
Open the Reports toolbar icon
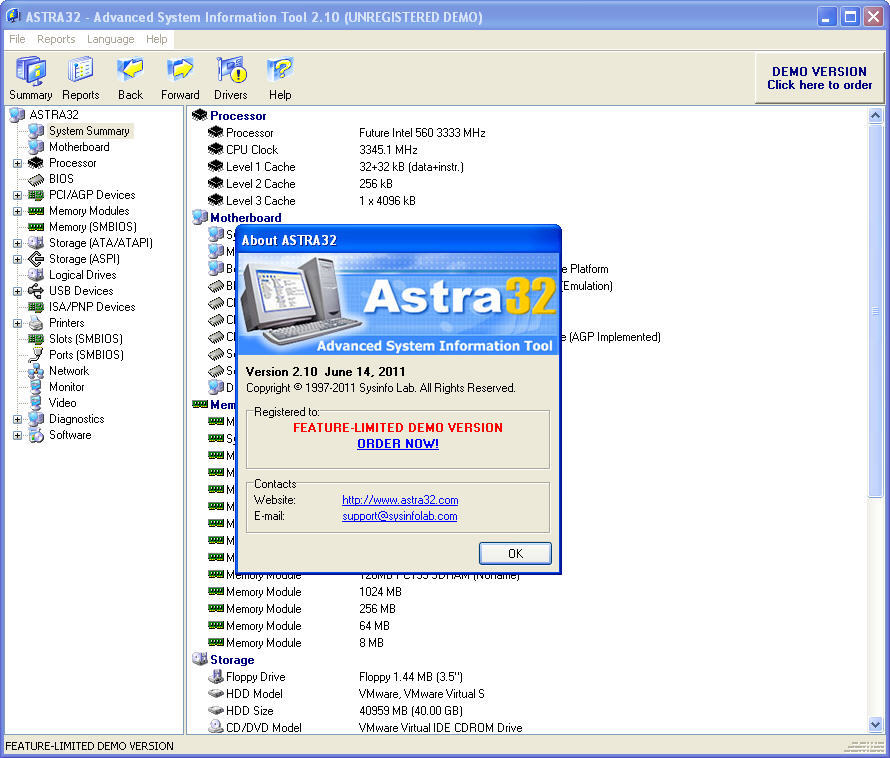pos(81,78)
